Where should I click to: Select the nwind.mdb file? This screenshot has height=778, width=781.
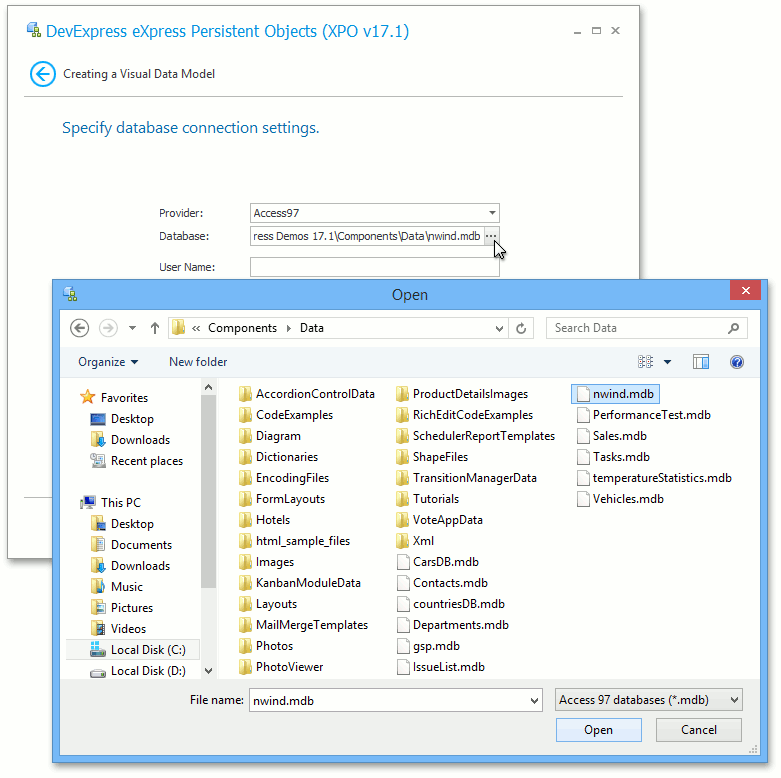click(616, 394)
